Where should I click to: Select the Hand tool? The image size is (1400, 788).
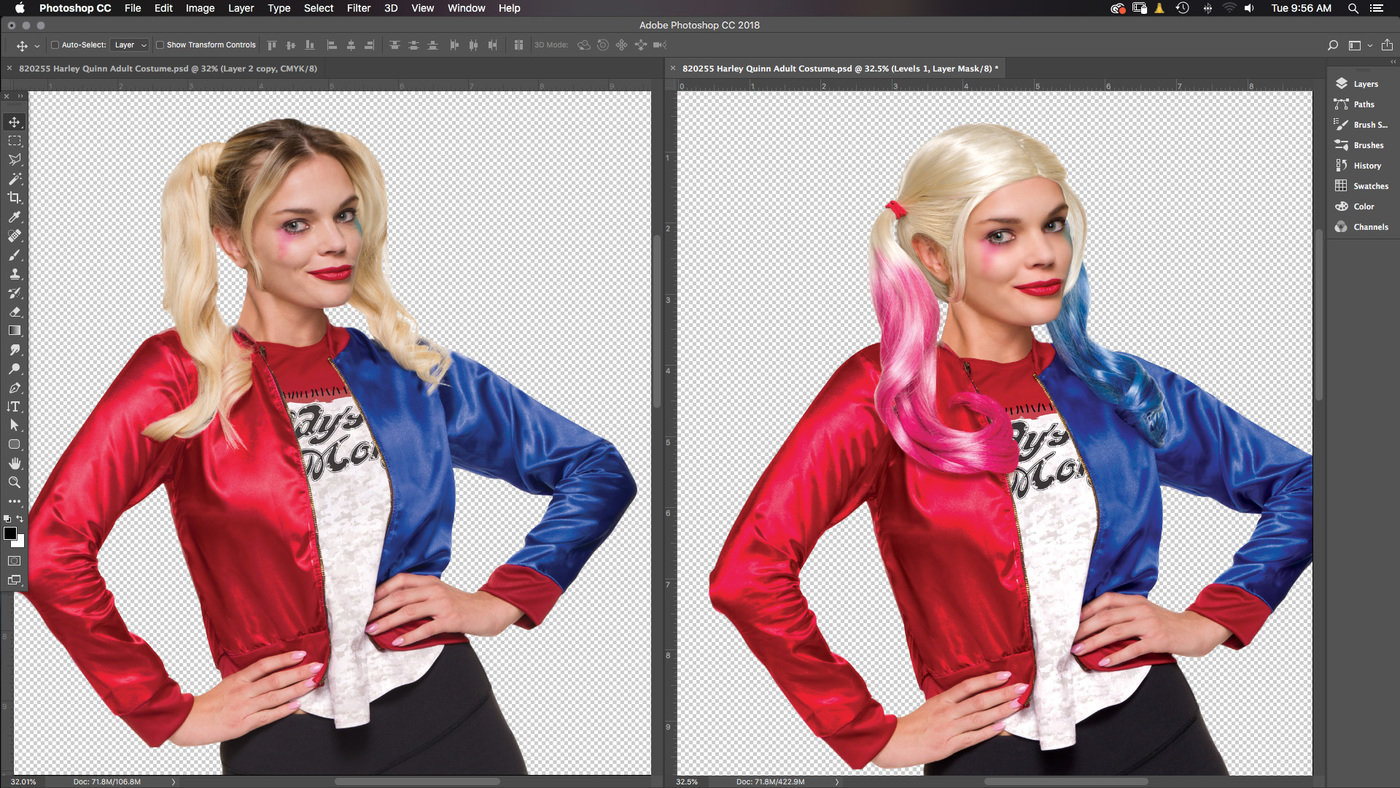pos(14,464)
